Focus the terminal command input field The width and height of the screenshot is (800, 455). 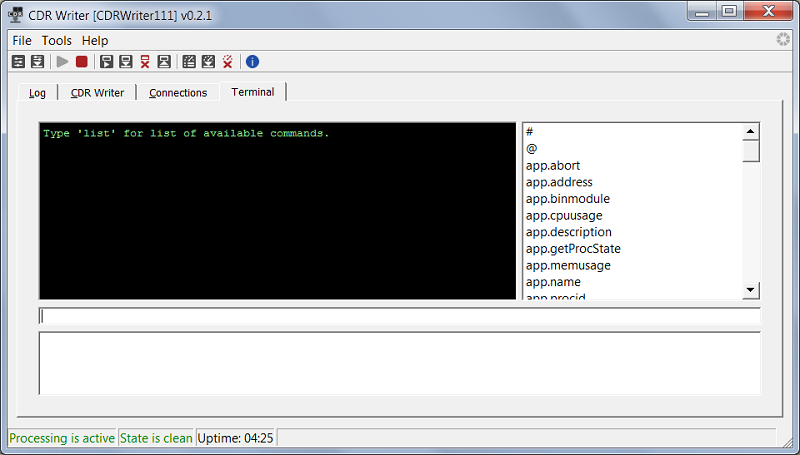click(399, 316)
